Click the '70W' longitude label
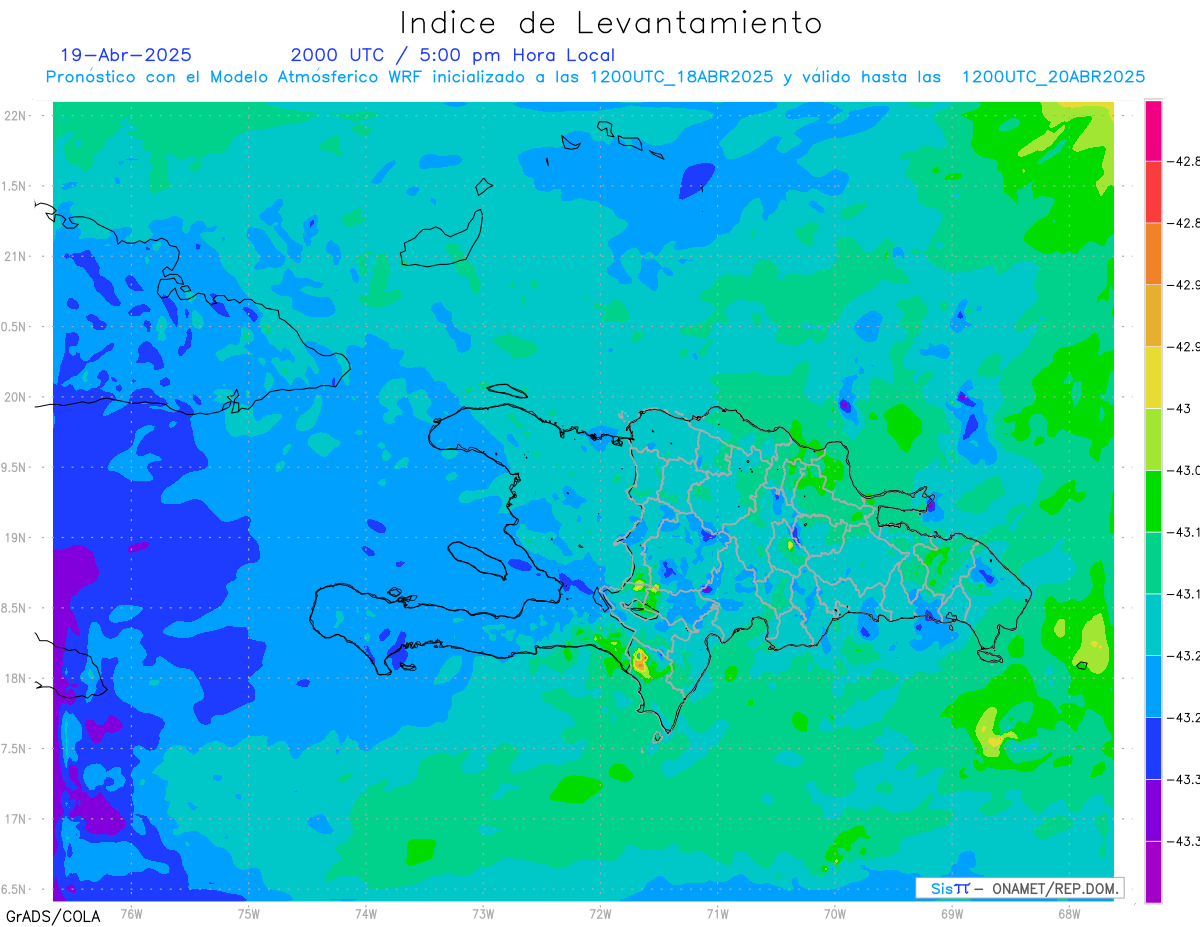The width and height of the screenshot is (1200, 927). point(835,914)
